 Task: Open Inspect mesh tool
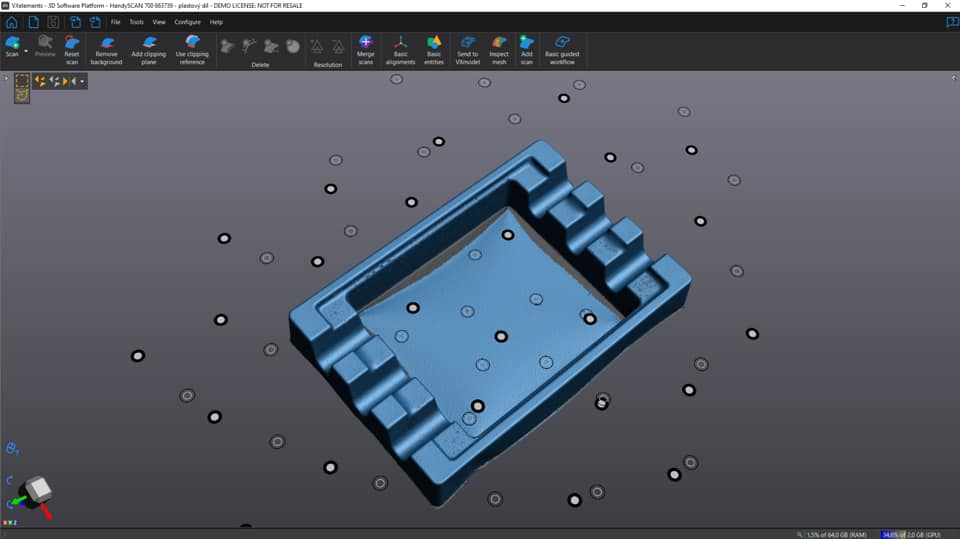click(x=499, y=50)
